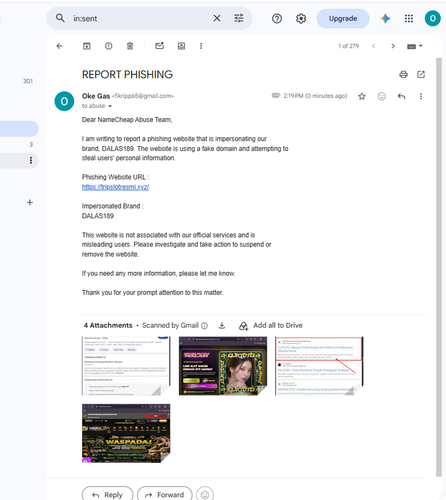Open input tools dropdown arrow
Viewport: 446px width, 500px height.
coord(421,46)
